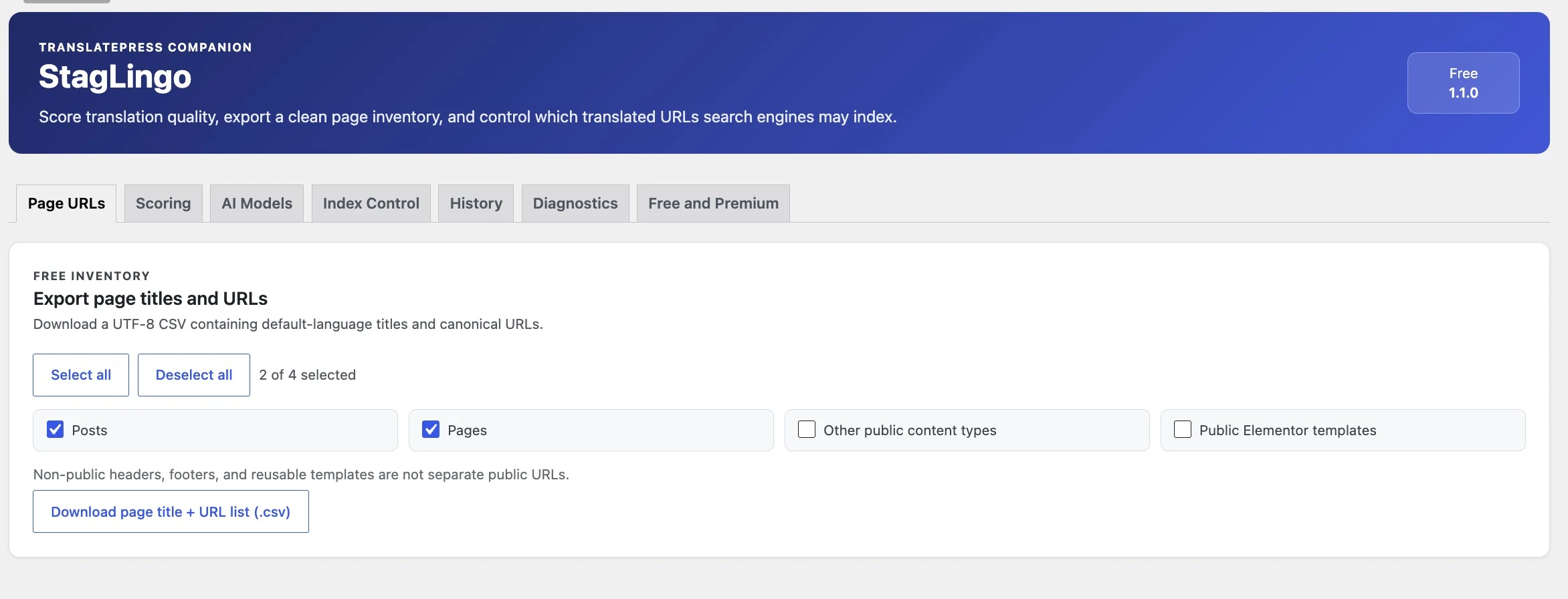Click the 'Download a UTF-8 CSV' description text

(x=288, y=324)
